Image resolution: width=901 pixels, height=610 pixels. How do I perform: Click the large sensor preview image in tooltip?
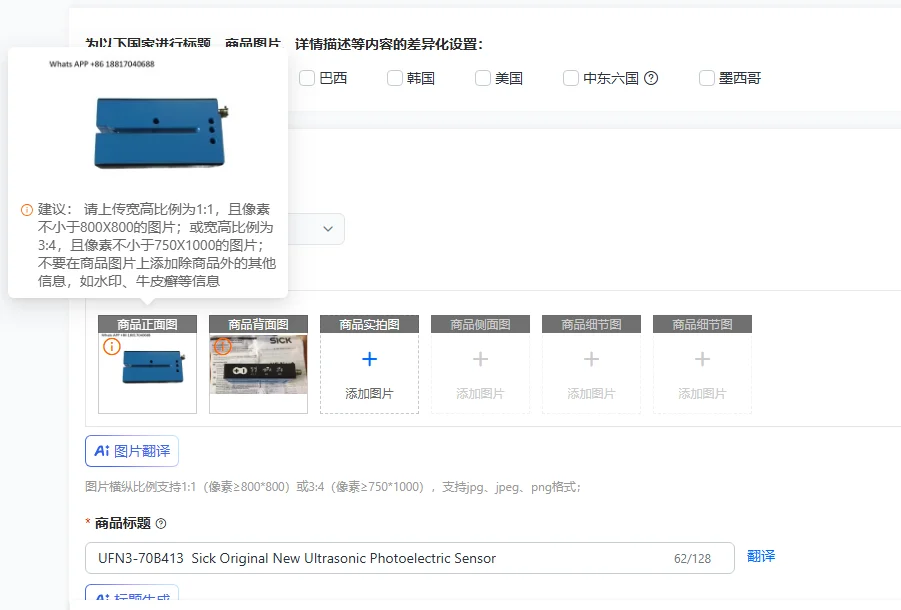pos(161,133)
